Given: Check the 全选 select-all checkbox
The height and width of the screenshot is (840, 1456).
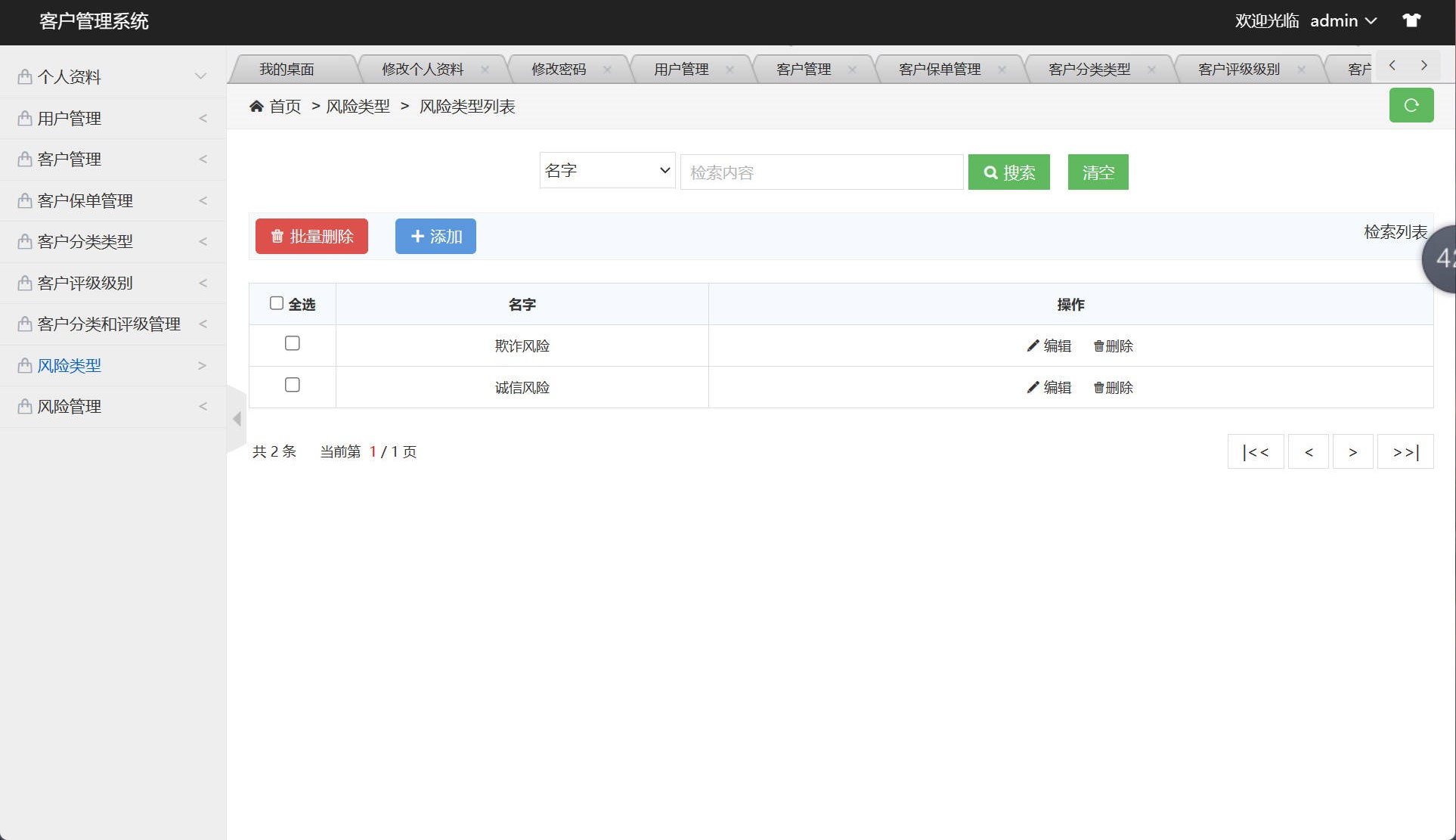Looking at the screenshot, I should click(x=277, y=302).
